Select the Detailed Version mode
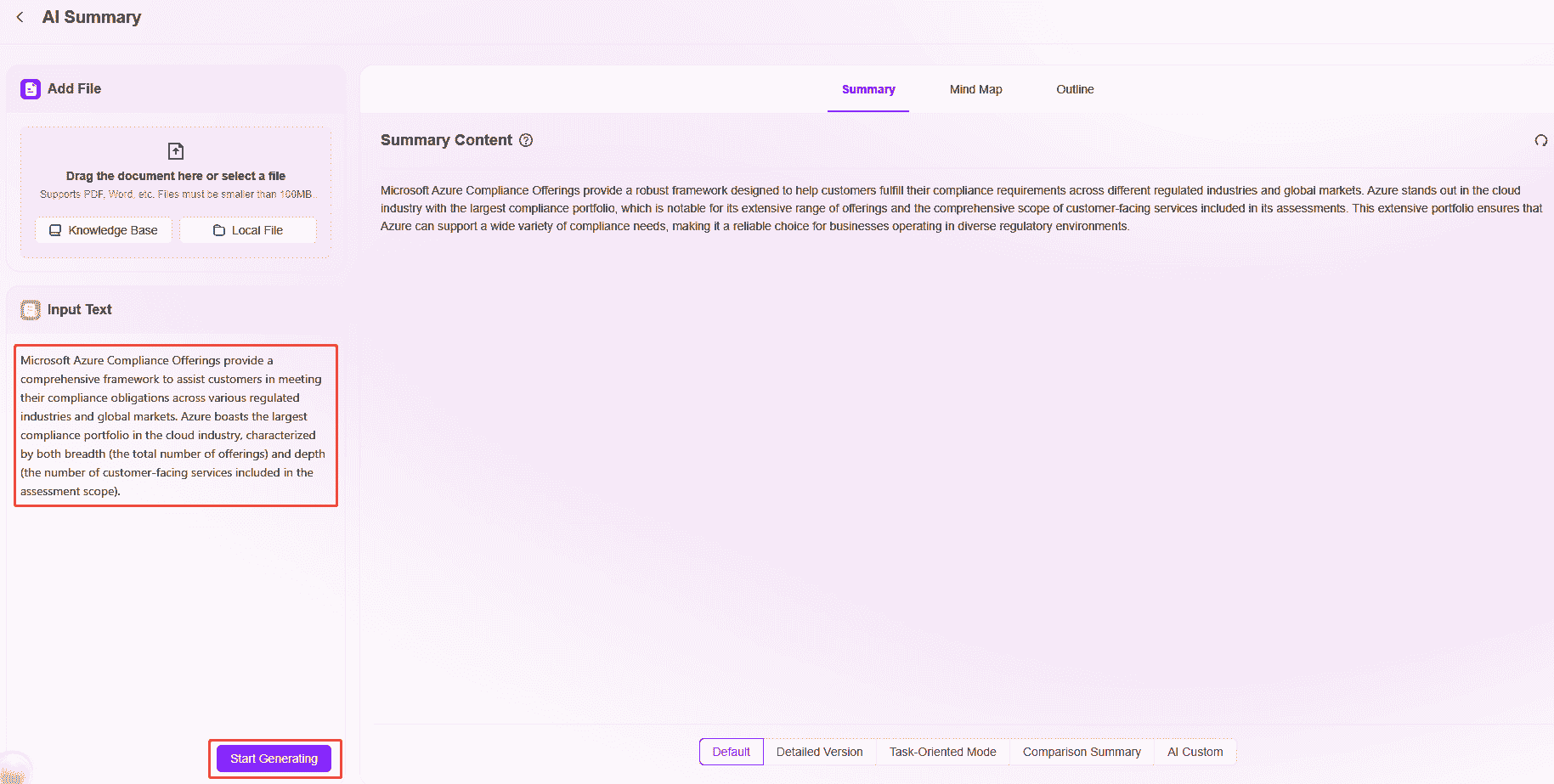Image resolution: width=1554 pixels, height=784 pixels. [820, 752]
